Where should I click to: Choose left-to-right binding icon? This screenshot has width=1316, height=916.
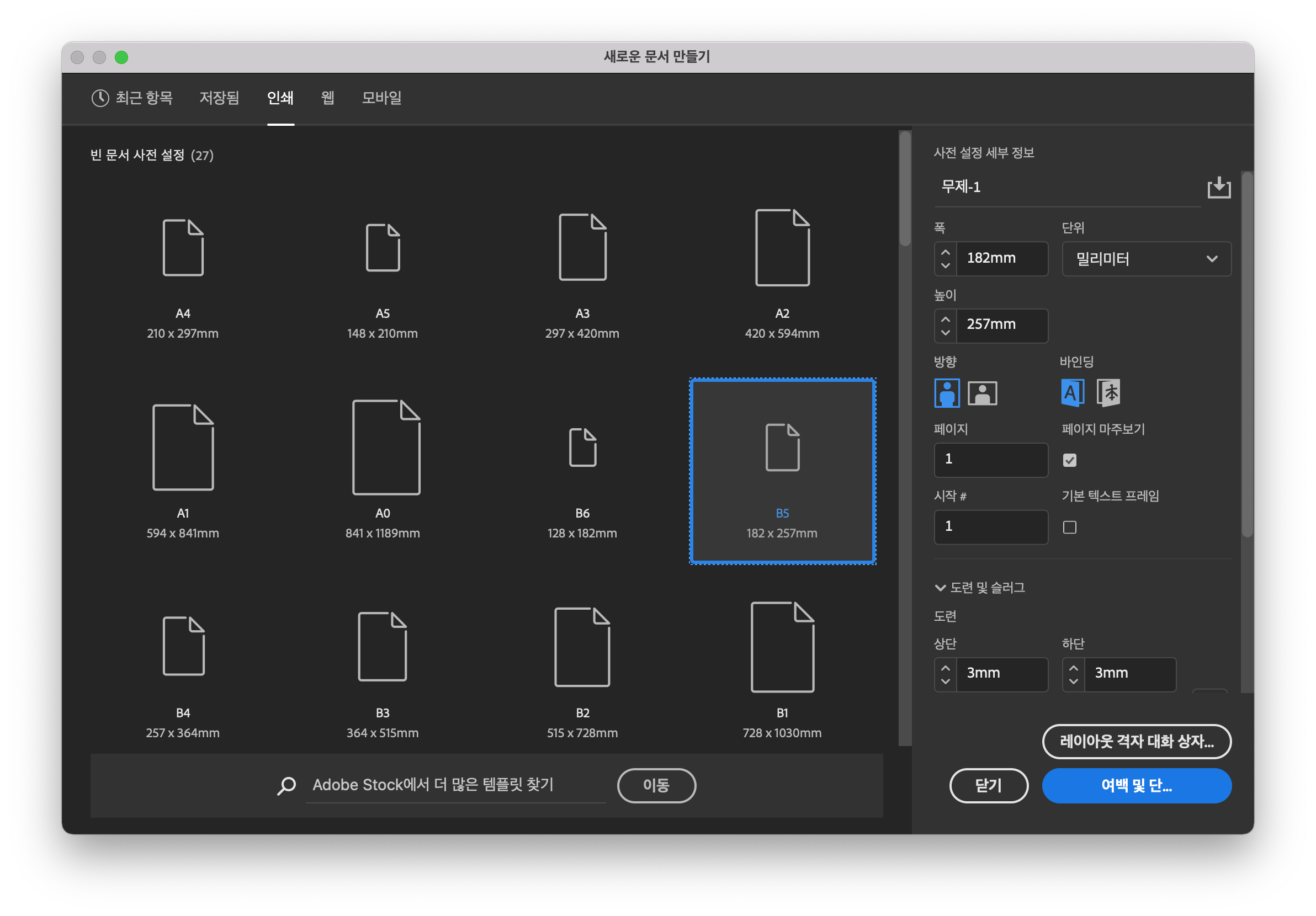click(1072, 393)
